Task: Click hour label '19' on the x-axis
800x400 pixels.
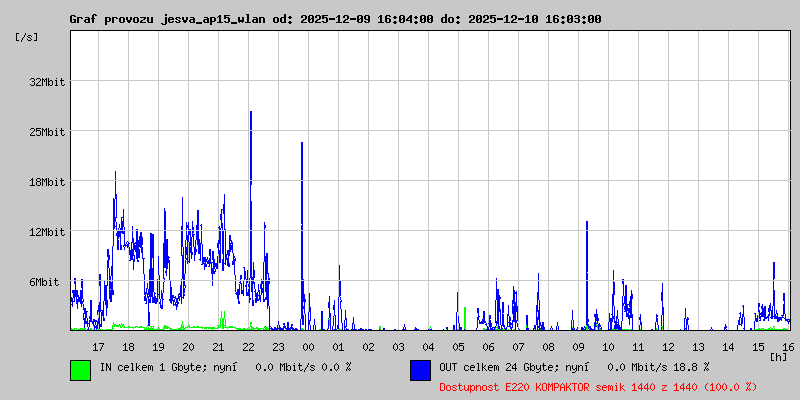Action: point(158,347)
